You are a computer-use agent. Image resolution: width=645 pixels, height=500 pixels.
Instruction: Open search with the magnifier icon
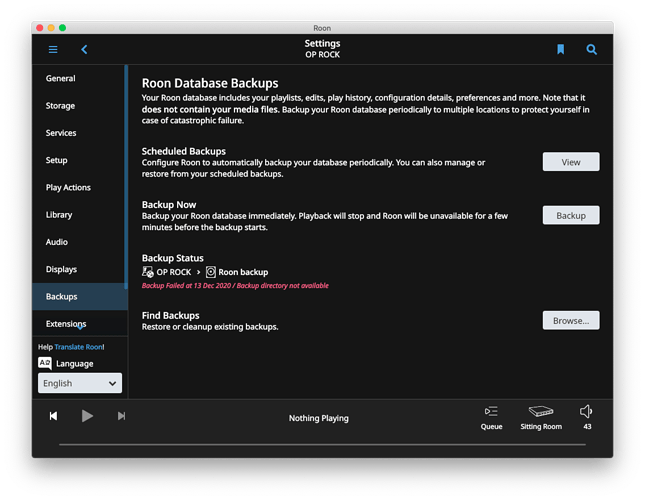click(x=592, y=50)
